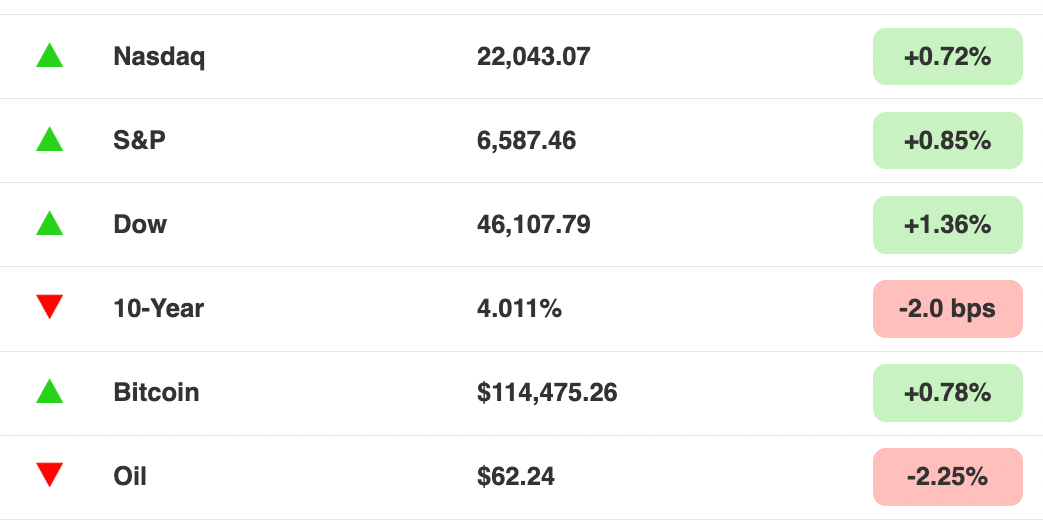Open the S&P index label
The width and height of the screenshot is (1043, 528).
click(140, 140)
